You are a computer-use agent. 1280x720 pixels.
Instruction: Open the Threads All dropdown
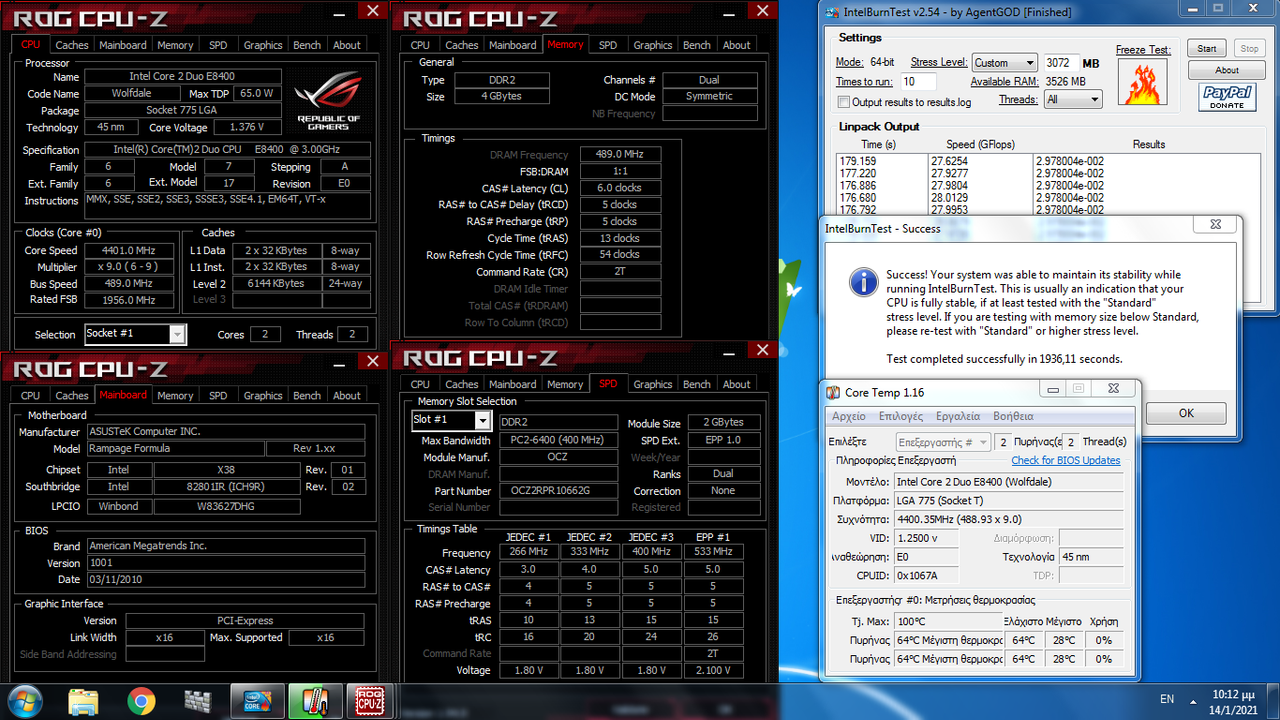(1072, 99)
